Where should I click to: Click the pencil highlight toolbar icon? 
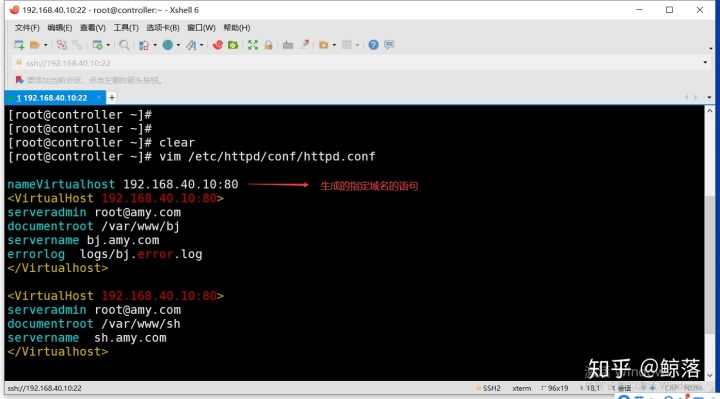click(304, 45)
